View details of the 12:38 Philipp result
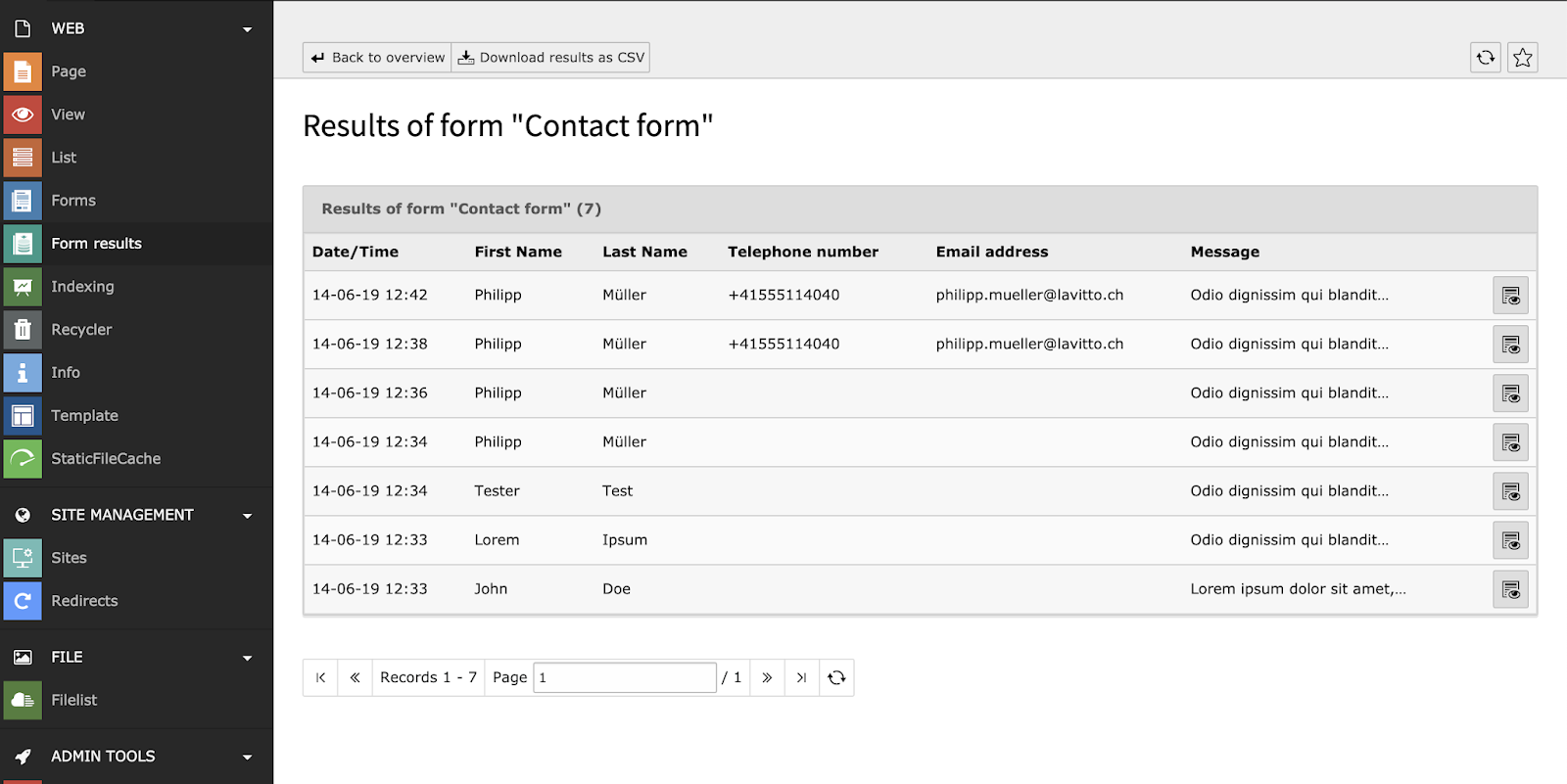This screenshot has height=784, width=1567. tap(1510, 345)
